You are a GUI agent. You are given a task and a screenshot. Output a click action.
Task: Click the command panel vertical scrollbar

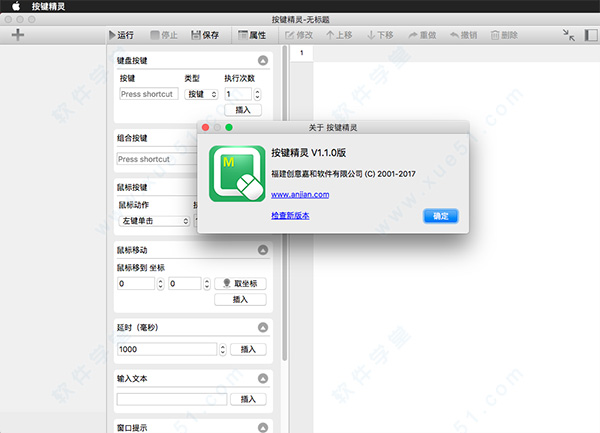[284, 203]
